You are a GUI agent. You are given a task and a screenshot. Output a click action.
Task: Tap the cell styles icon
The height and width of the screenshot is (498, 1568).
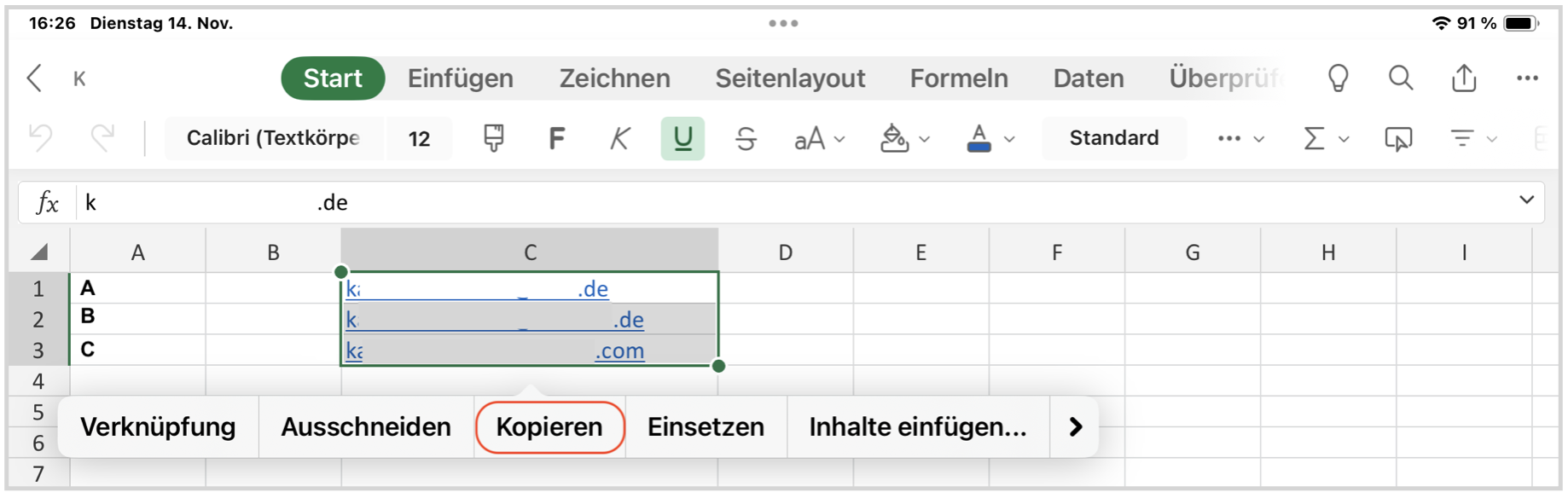click(x=1397, y=138)
